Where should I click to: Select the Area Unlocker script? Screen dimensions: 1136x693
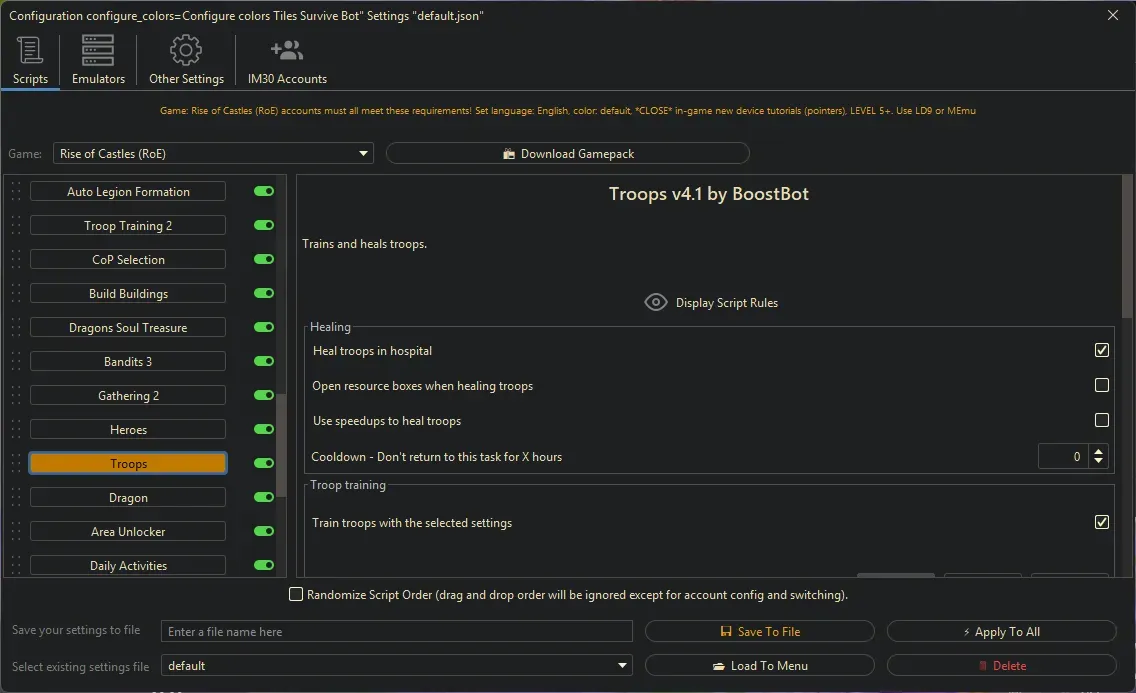click(x=128, y=532)
